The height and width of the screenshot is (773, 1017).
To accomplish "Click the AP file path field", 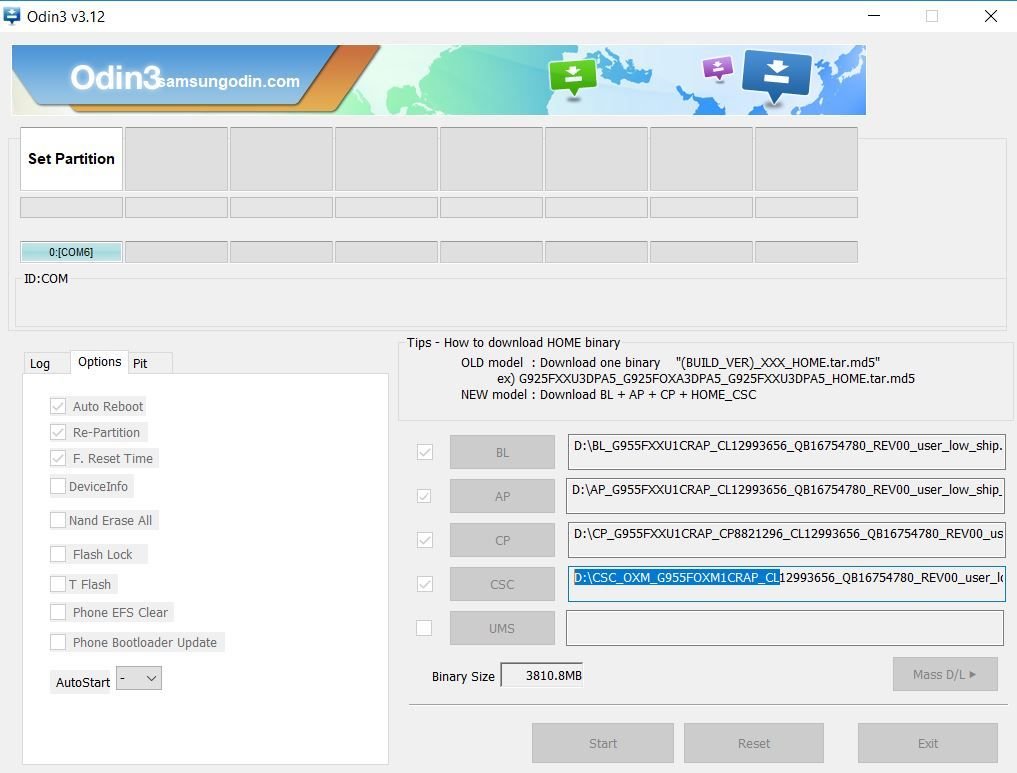I will (x=785, y=496).
